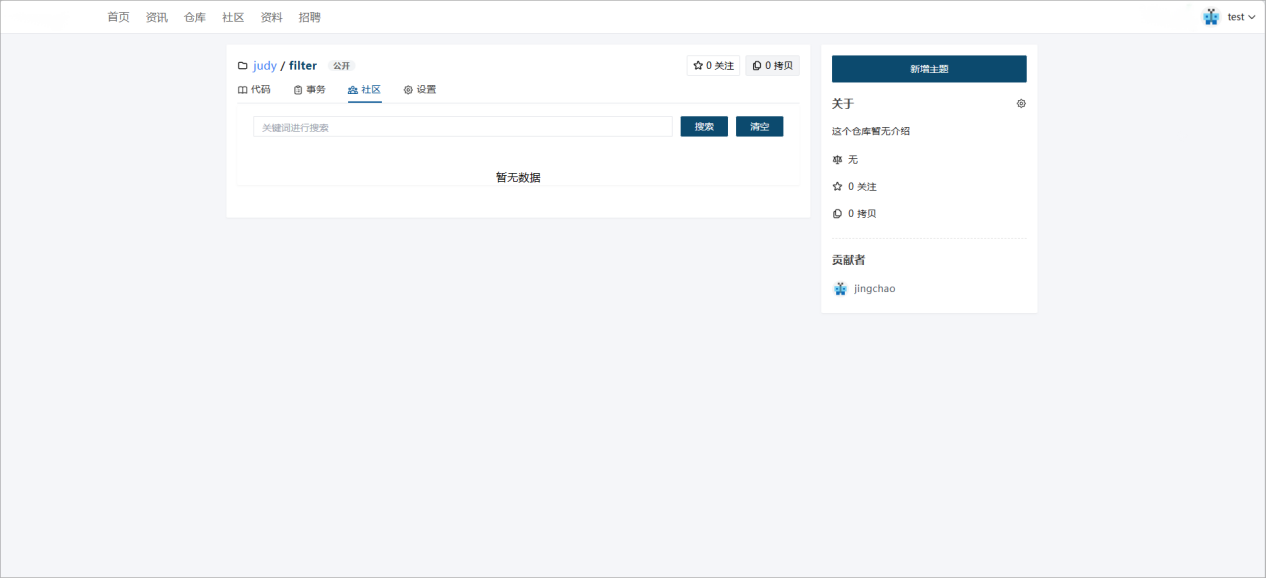Open 仓库 in the top navigation
This screenshot has width=1266, height=578.
pyautogui.click(x=195, y=17)
